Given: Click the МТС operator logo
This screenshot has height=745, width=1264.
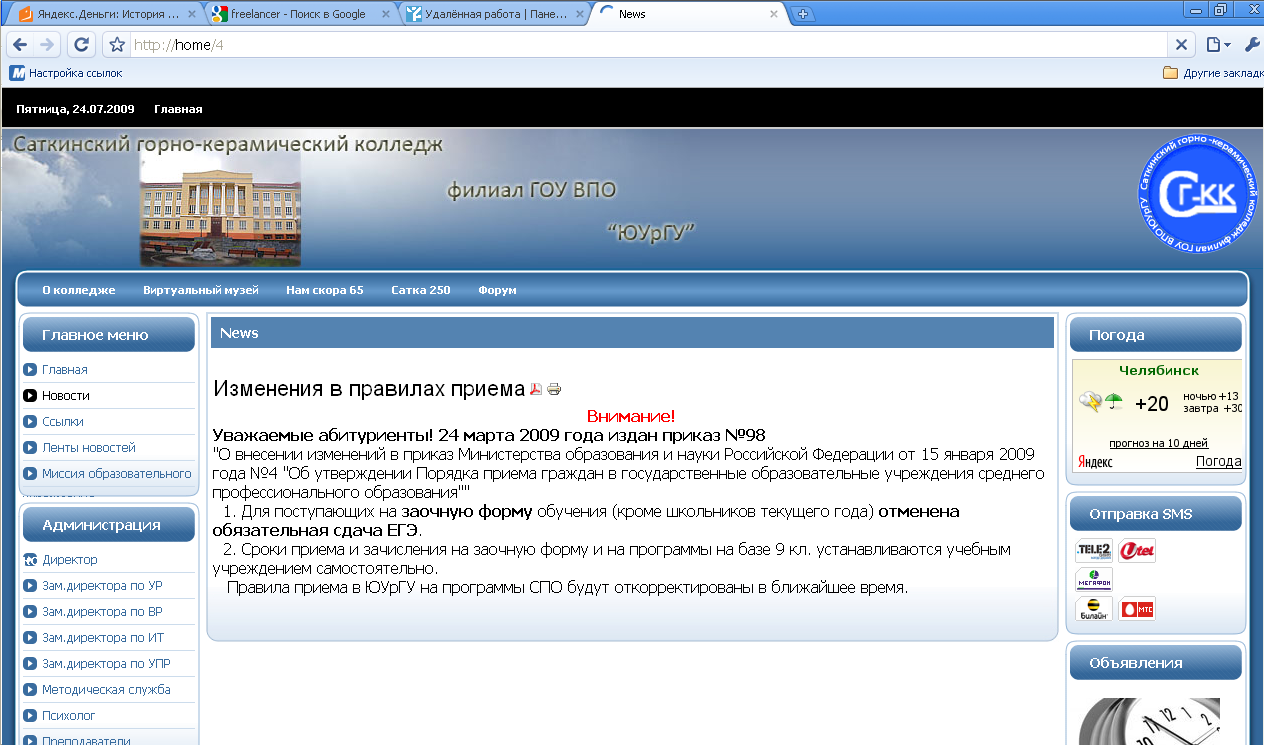Looking at the screenshot, I should click(1137, 608).
